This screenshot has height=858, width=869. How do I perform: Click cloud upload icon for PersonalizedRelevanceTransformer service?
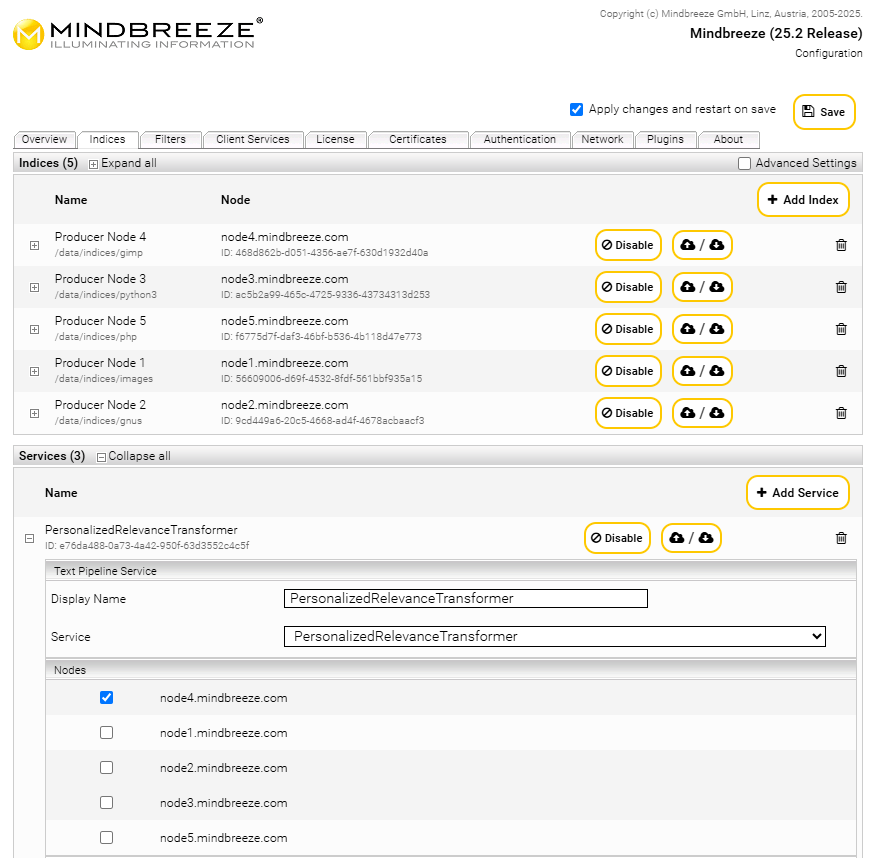coord(677,538)
